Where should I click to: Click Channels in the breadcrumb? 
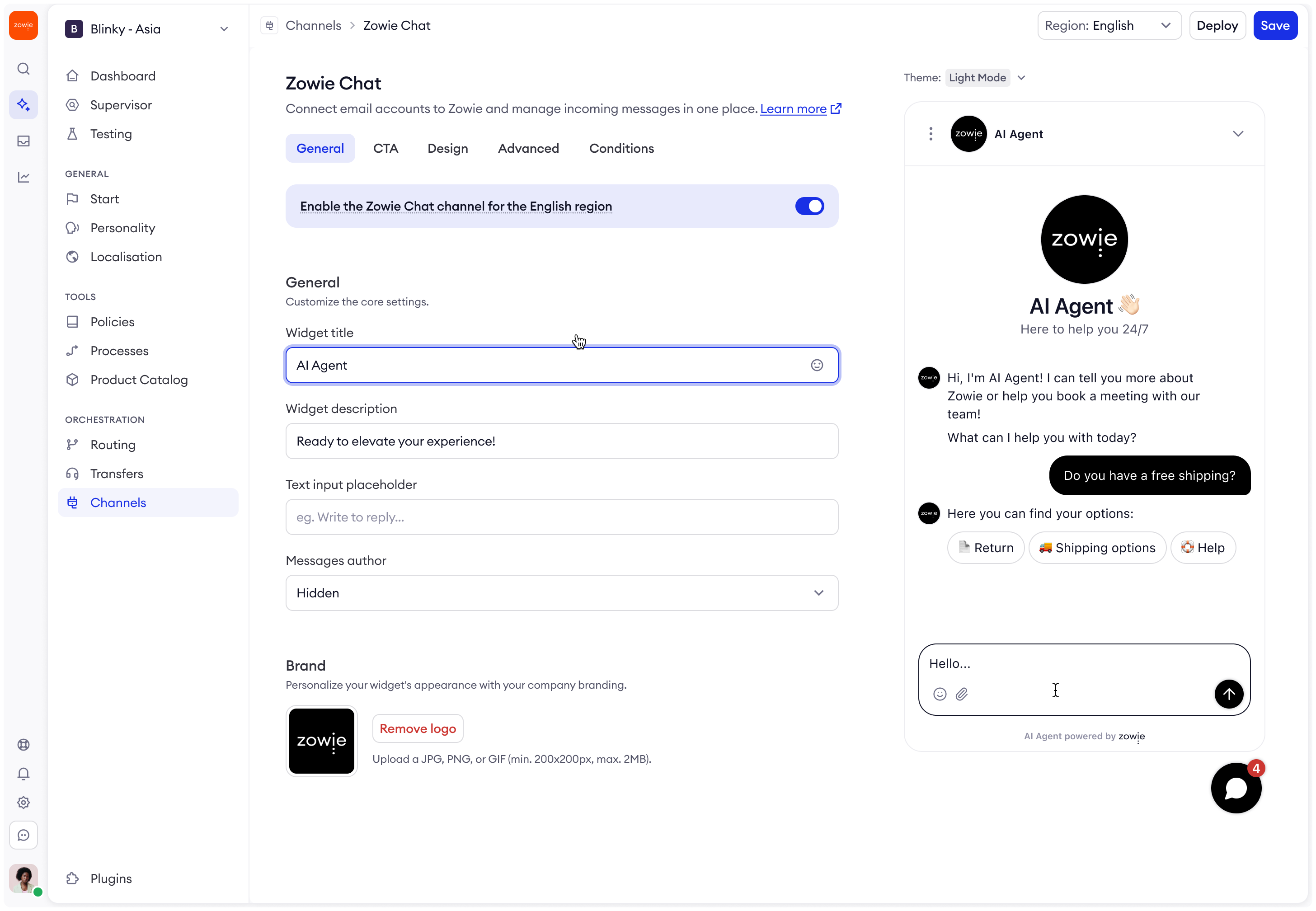pyautogui.click(x=313, y=26)
